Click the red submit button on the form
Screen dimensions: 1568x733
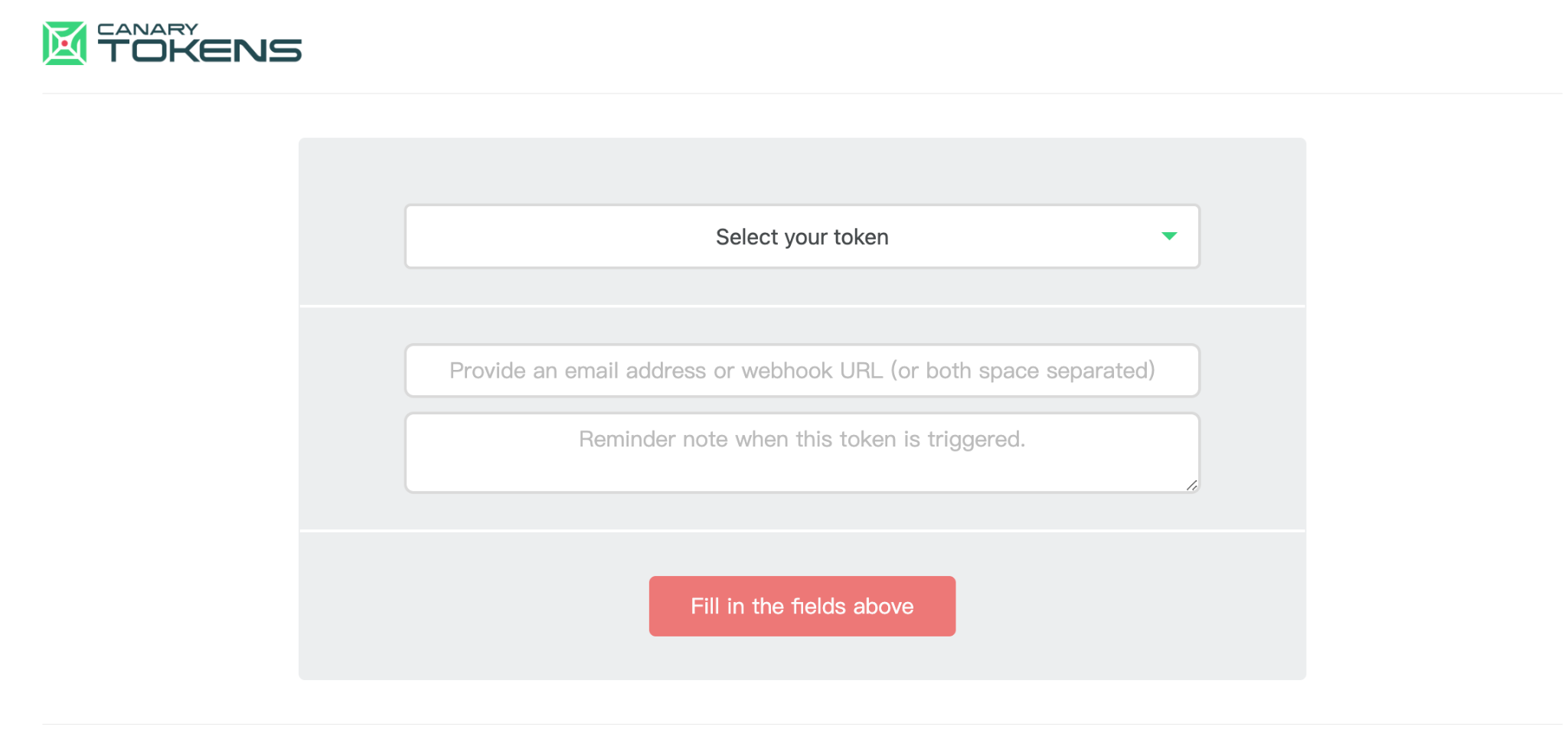(802, 606)
